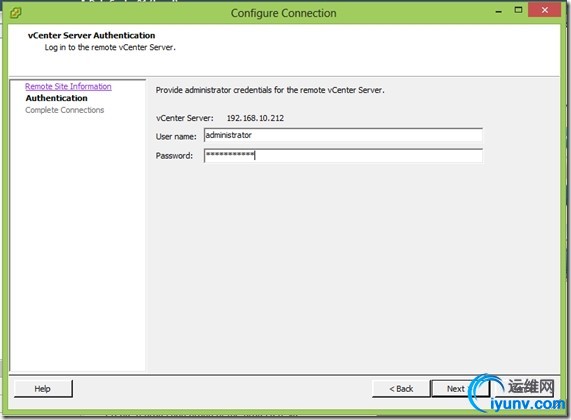The image size is (571, 420).
Task: Go back with the < Back button
Action: pyautogui.click(x=401, y=389)
